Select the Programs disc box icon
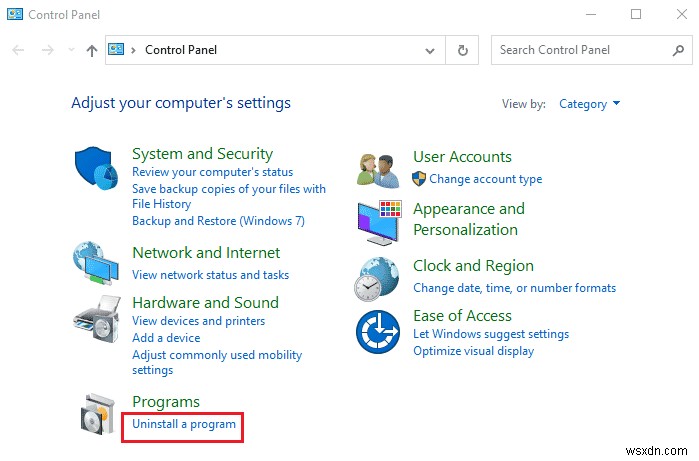The height and width of the screenshot is (461, 699). tap(98, 415)
